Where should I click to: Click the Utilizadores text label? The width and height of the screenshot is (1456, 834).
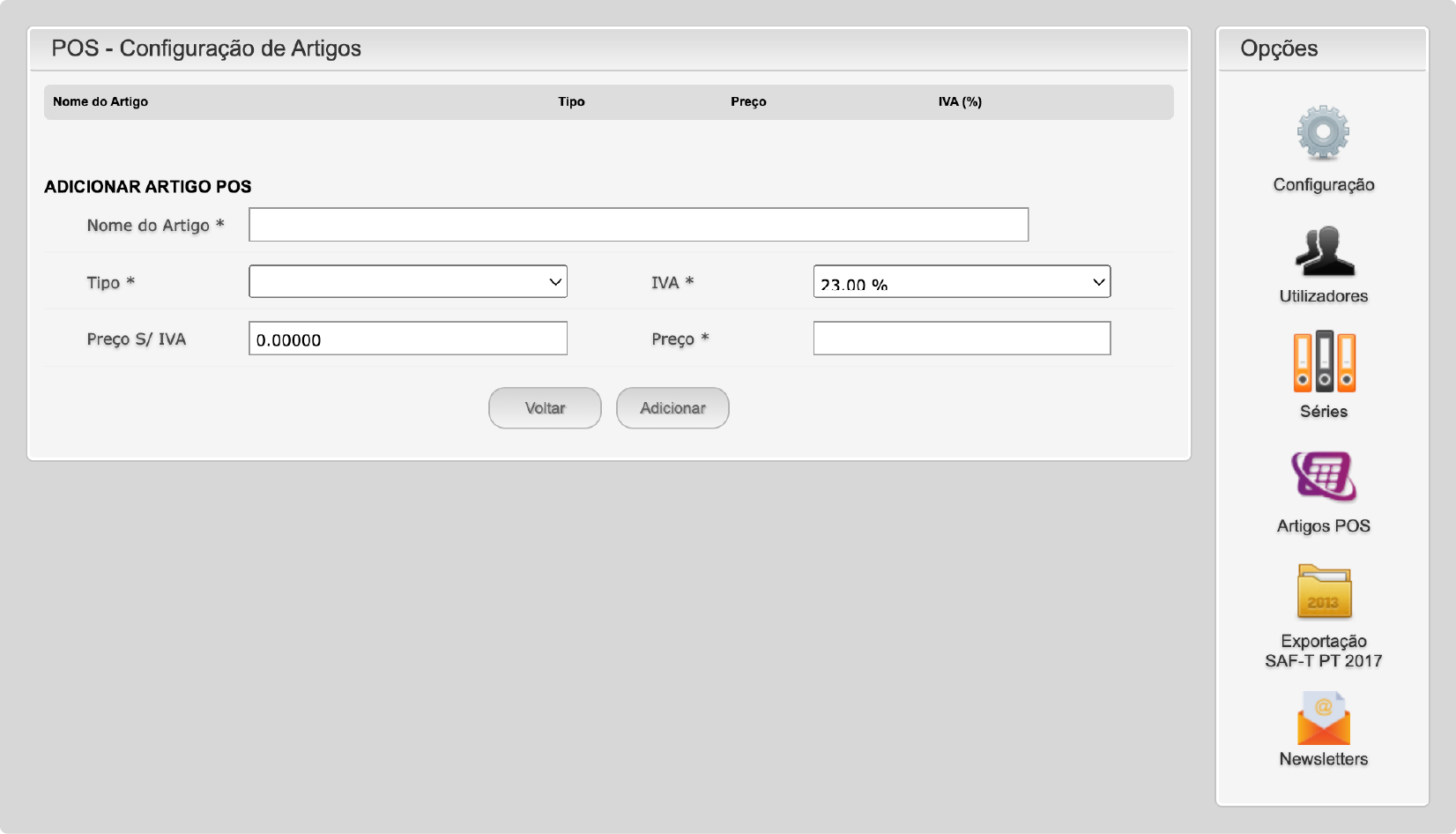[1324, 296]
